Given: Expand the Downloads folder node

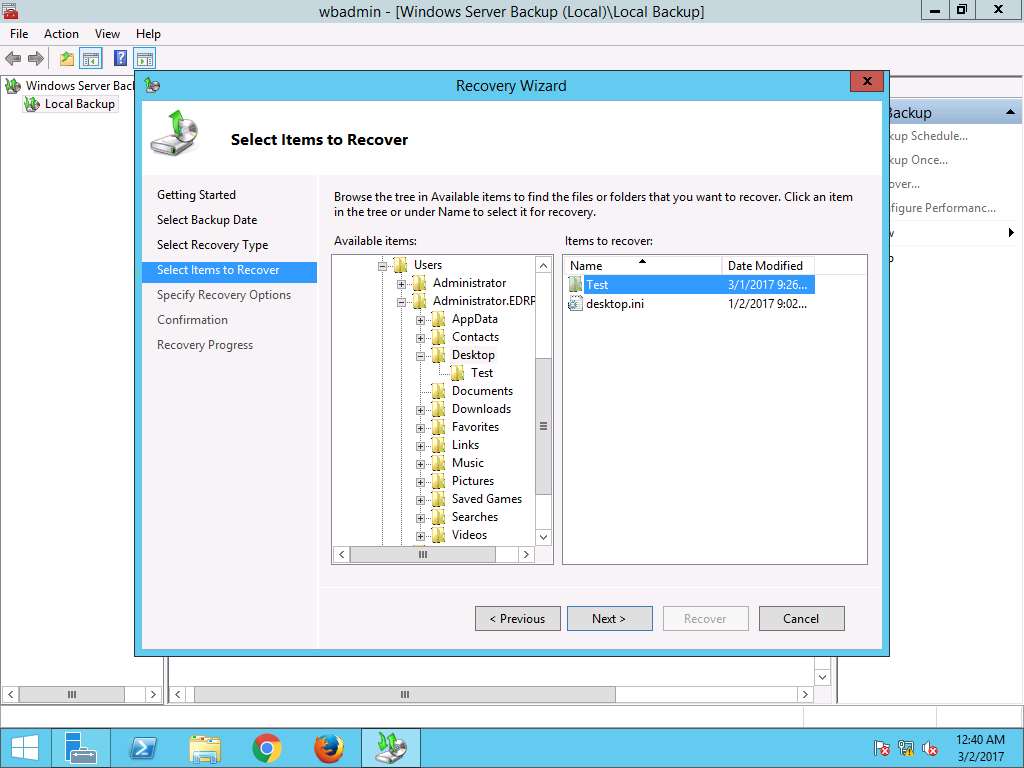Looking at the screenshot, I should [x=421, y=409].
